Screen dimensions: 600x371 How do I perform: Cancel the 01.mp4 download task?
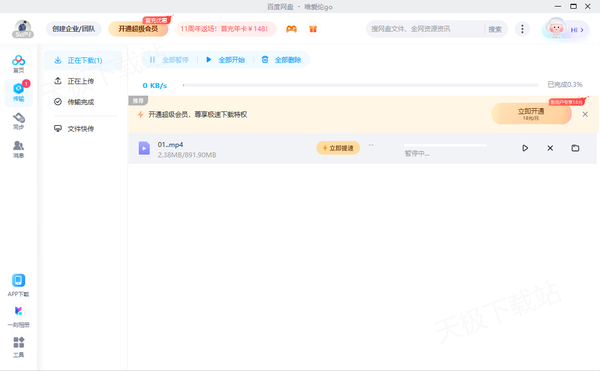point(550,148)
